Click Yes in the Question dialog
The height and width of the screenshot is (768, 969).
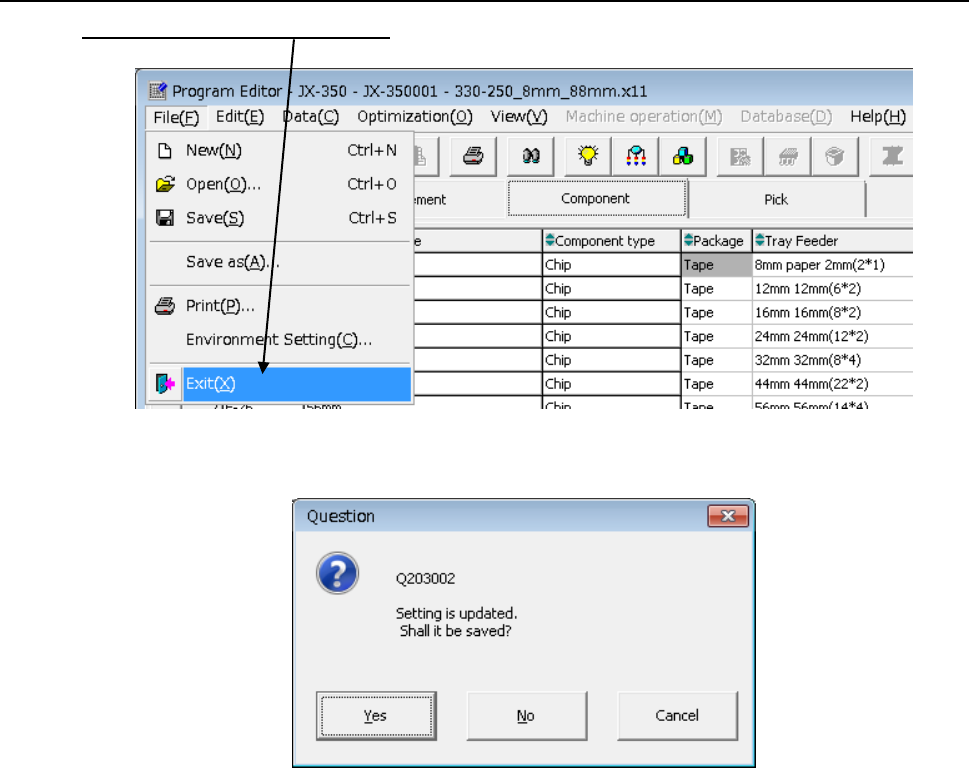(x=376, y=715)
